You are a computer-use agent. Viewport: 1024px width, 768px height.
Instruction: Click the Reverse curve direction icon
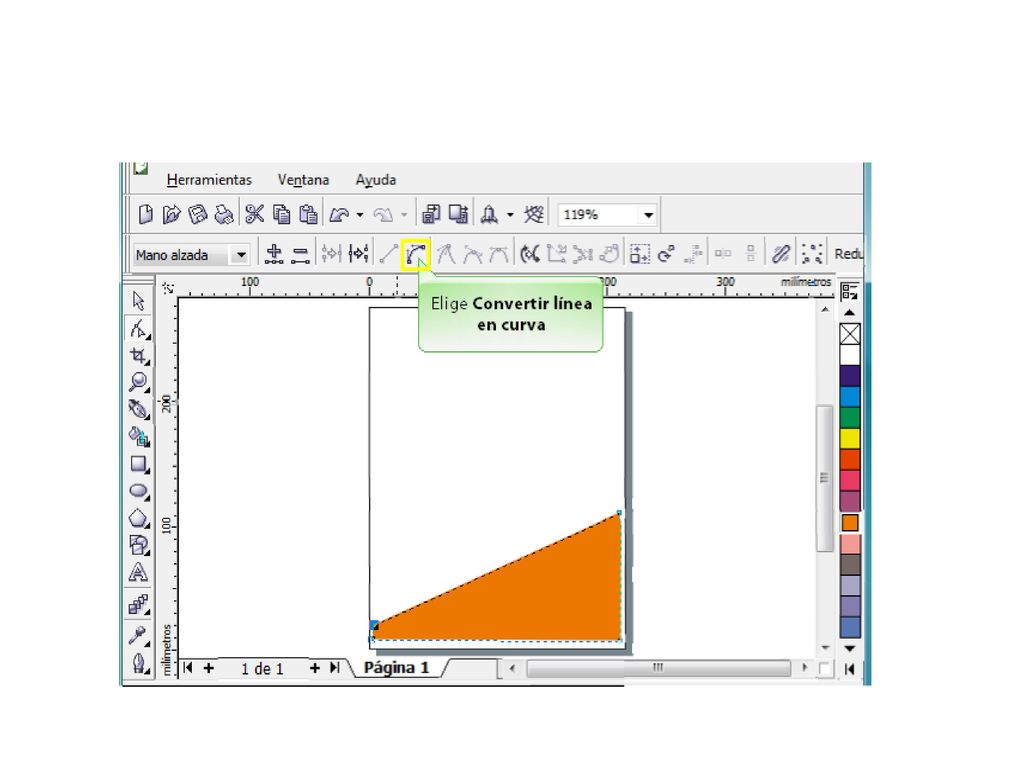coord(530,254)
